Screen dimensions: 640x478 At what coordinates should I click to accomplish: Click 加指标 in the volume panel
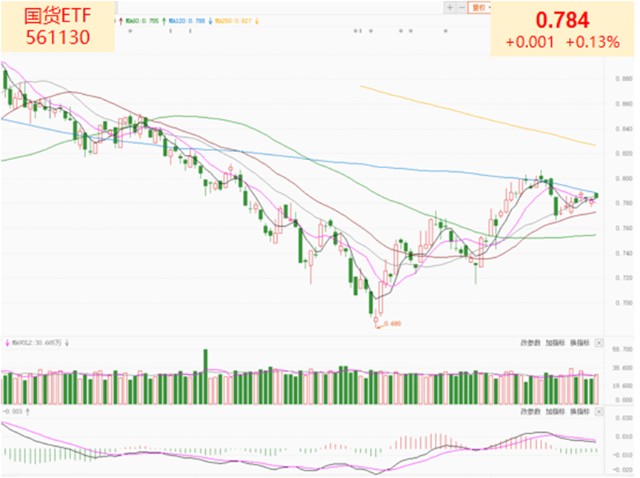[x=555, y=343]
